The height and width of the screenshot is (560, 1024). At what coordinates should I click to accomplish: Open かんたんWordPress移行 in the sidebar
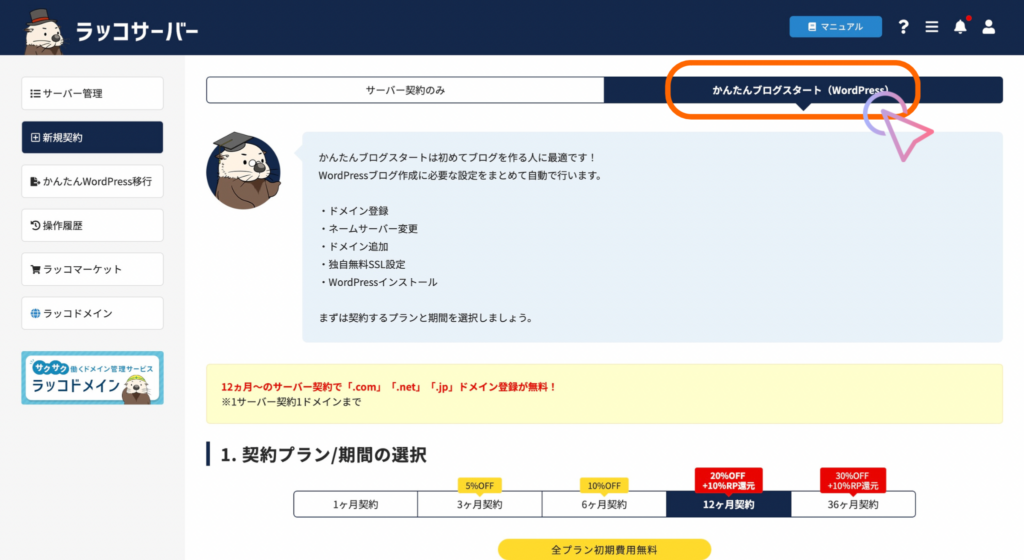[x=92, y=182]
